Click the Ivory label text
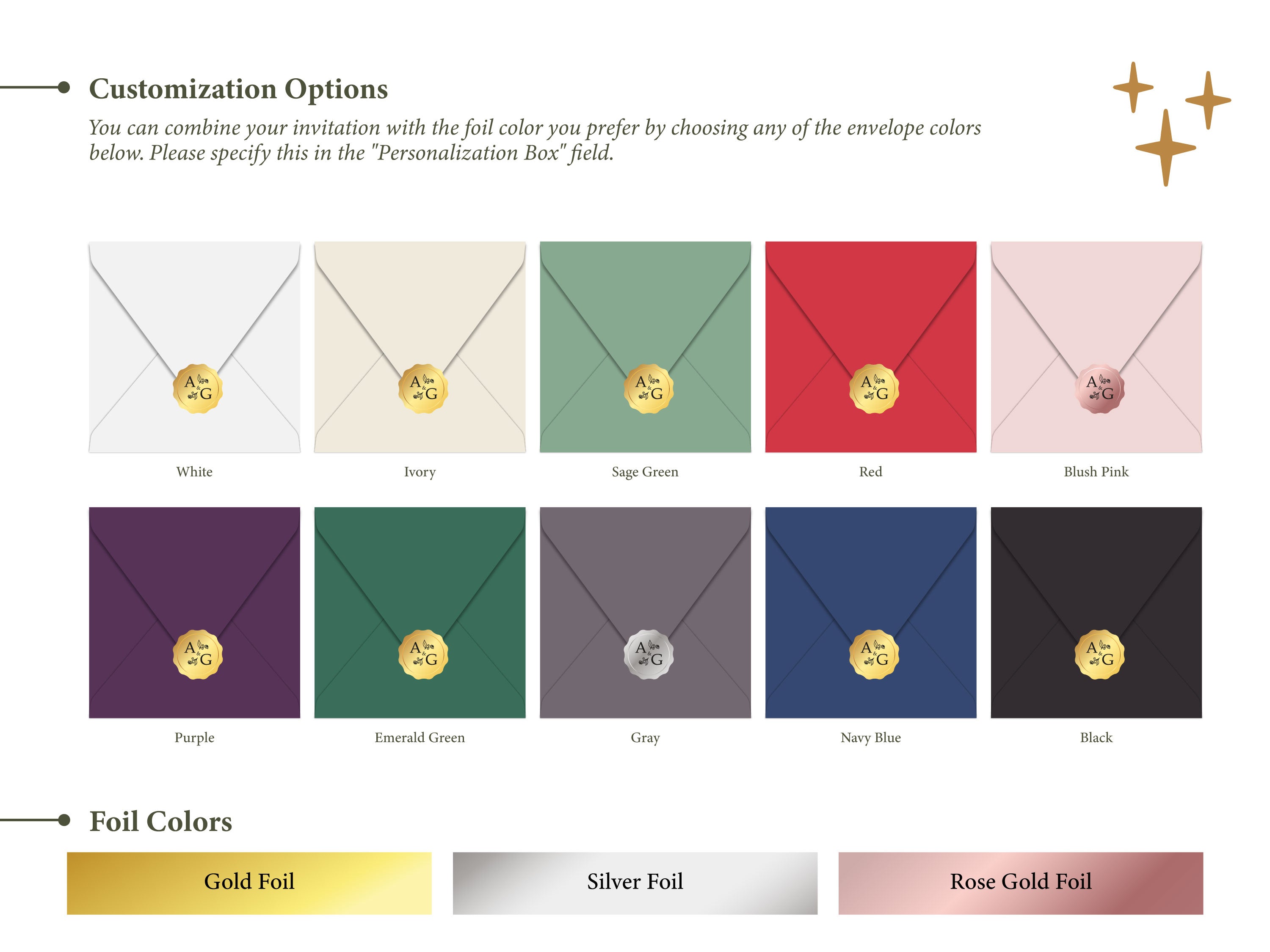The image size is (1270, 952). point(420,472)
